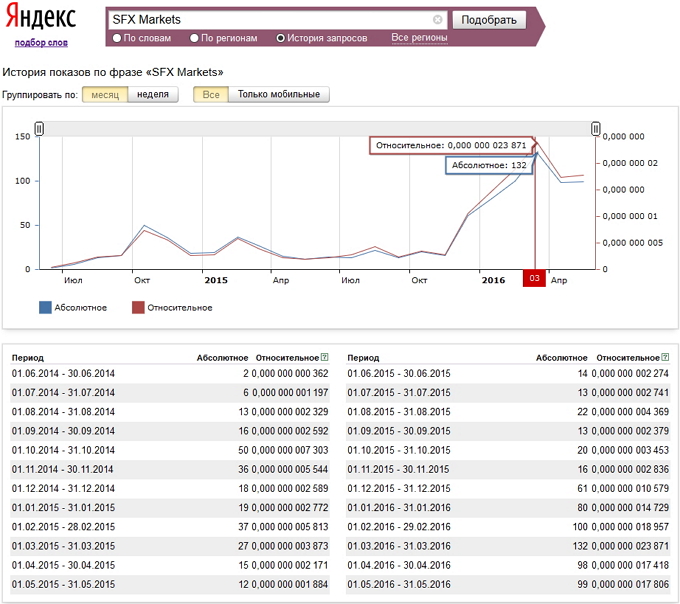Grab the right range slider handle on the chart
Viewport: 680px width, 604px height.
tap(596, 129)
